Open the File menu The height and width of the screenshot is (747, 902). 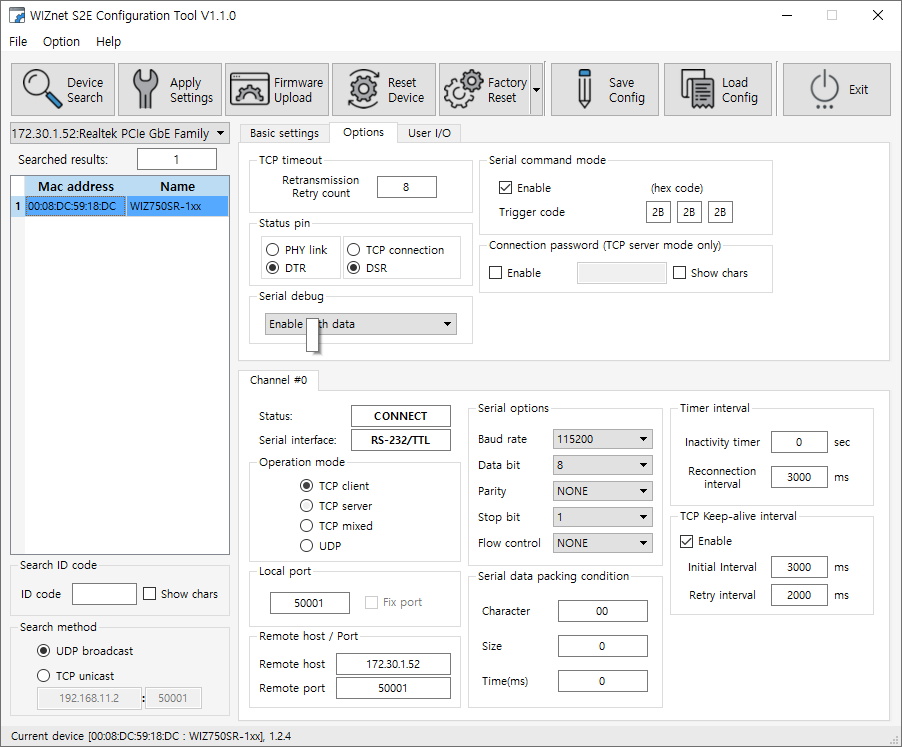coord(18,41)
